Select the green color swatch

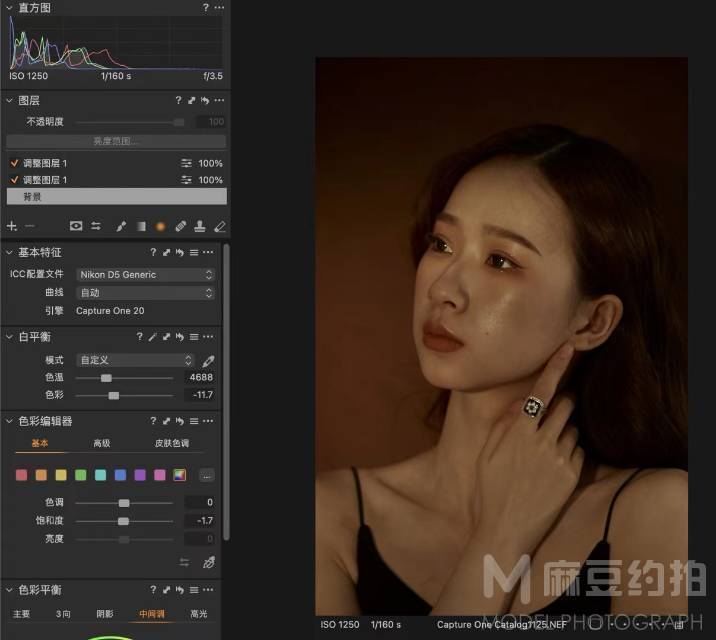(81, 475)
